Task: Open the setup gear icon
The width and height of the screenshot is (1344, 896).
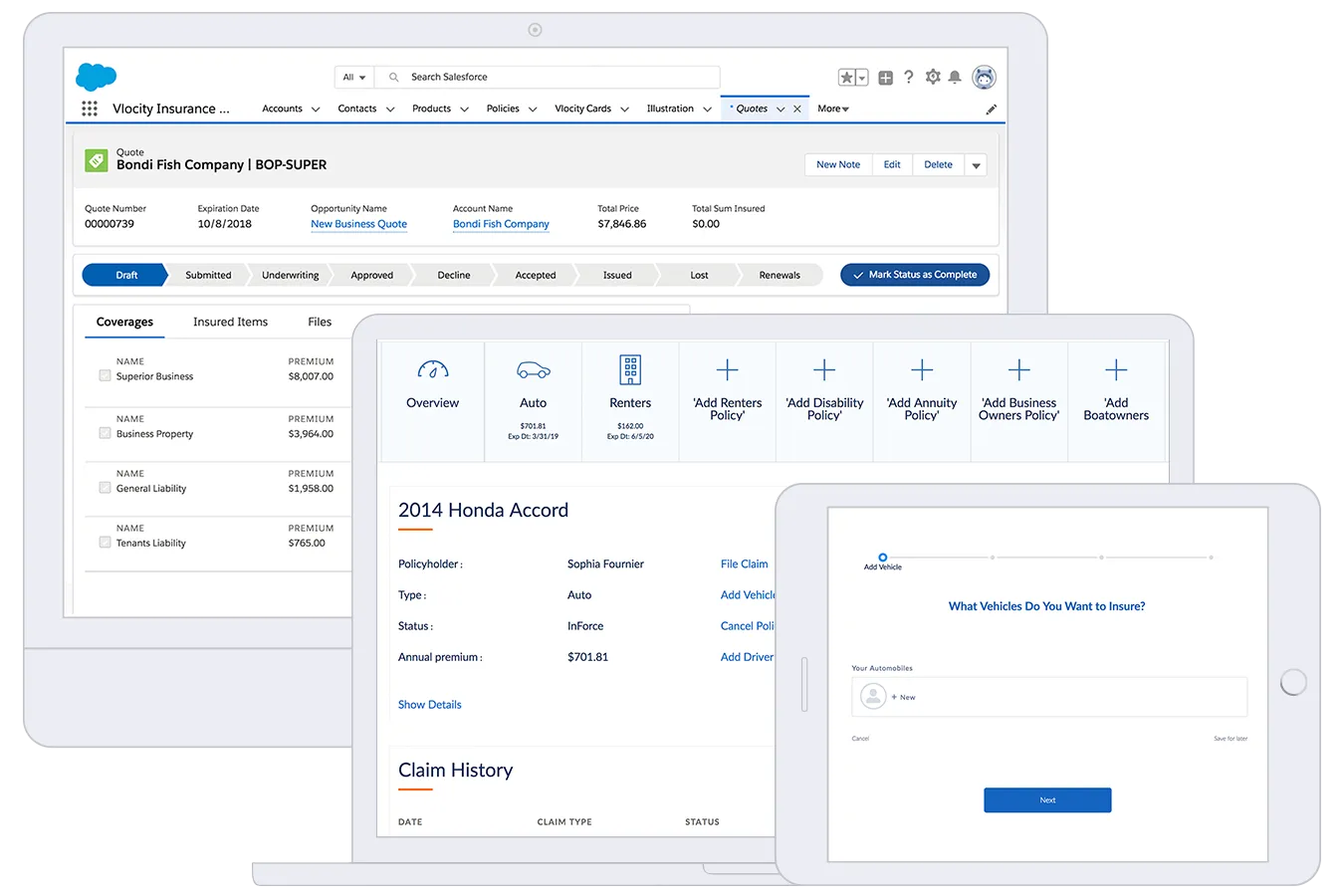Action: point(933,77)
